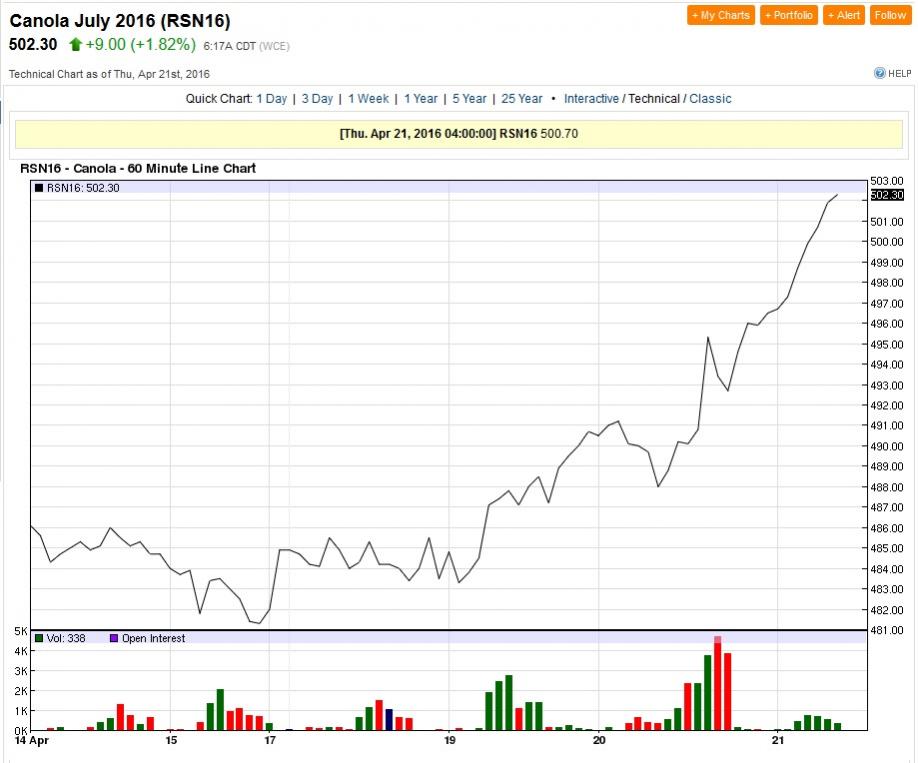Click the green Vol legend square

tap(39, 638)
